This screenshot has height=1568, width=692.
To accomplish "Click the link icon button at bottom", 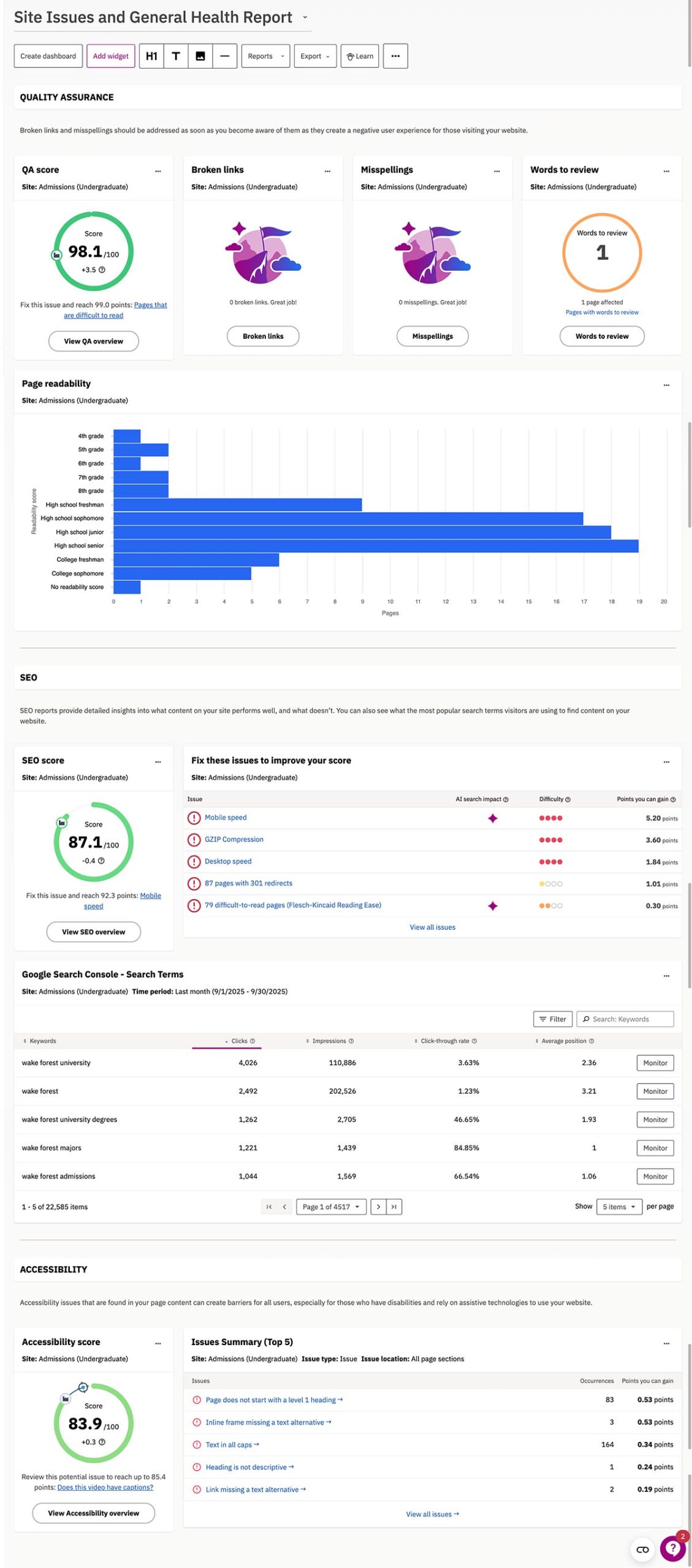I will coord(642,1550).
